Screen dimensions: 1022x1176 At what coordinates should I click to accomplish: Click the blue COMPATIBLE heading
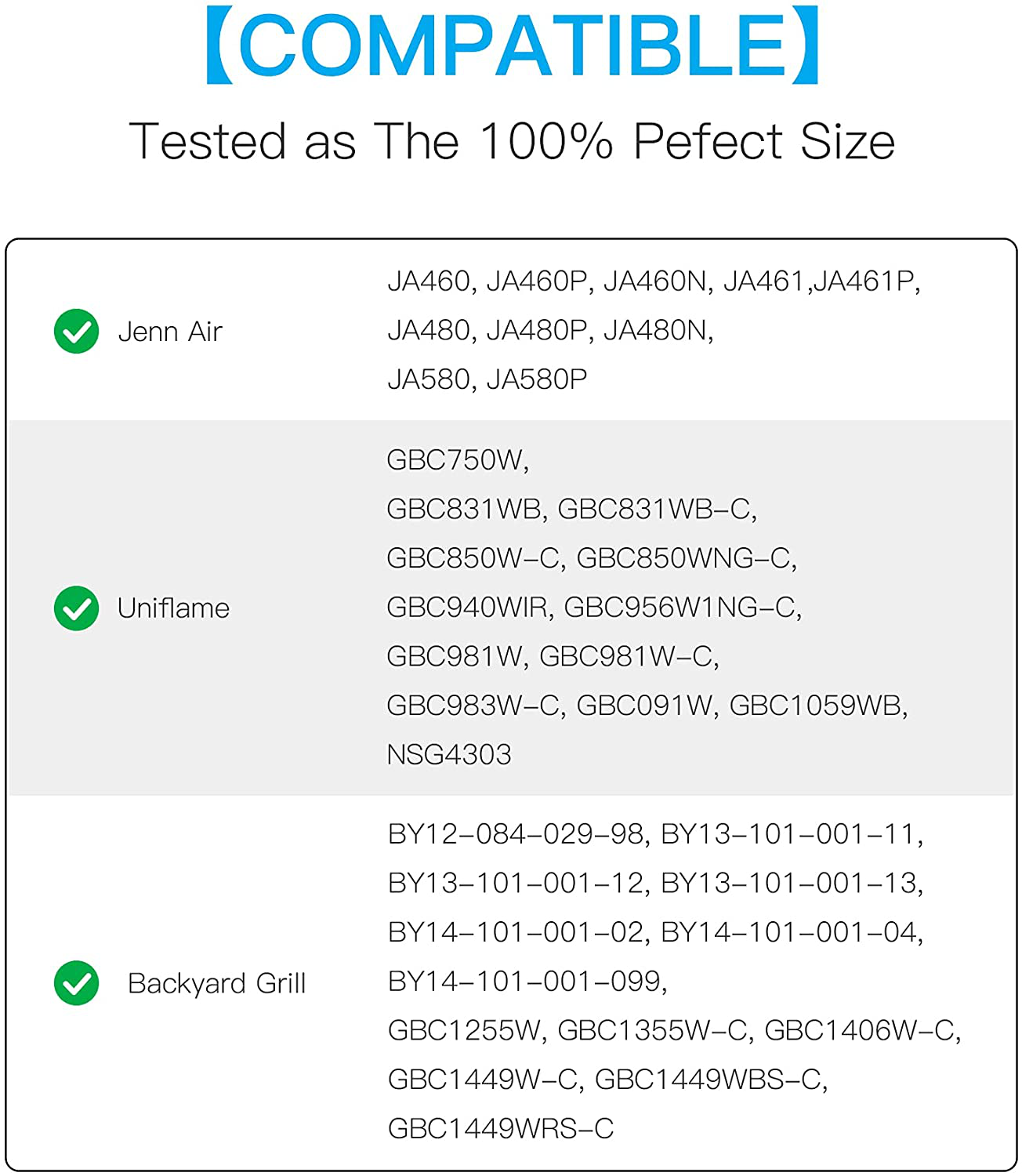[x=512, y=45]
